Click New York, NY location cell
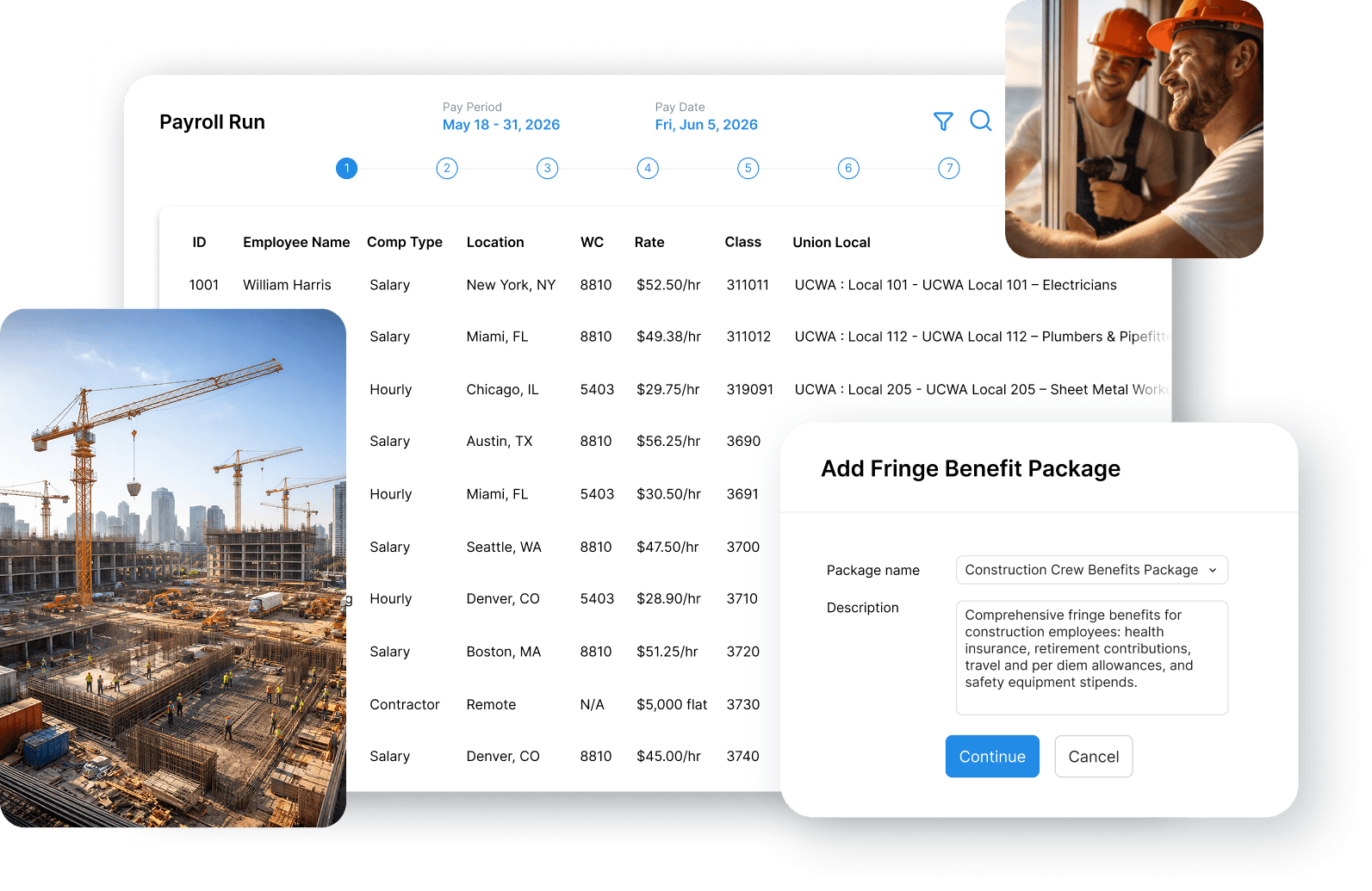The height and width of the screenshot is (891, 1372). tap(511, 285)
